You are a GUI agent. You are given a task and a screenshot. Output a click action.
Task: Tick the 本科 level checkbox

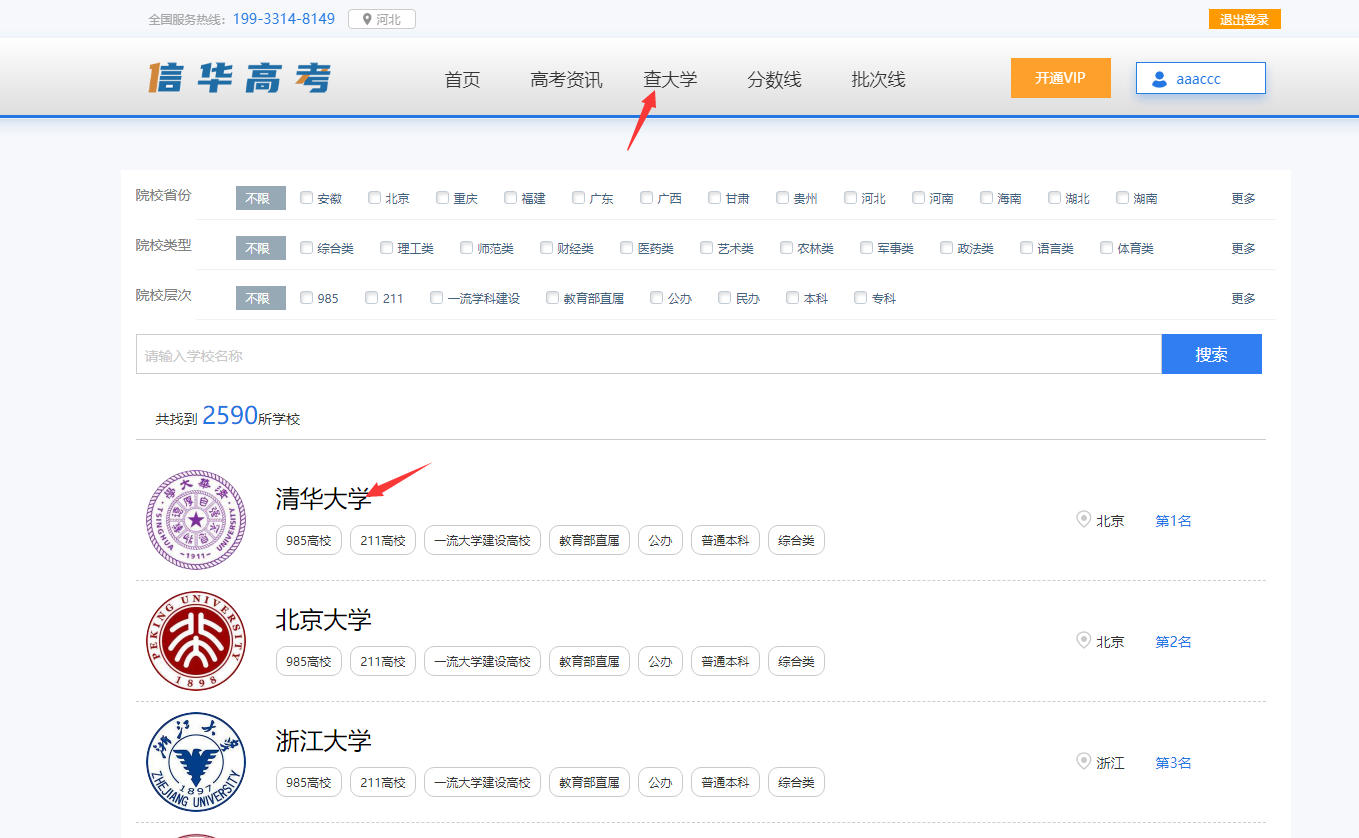click(793, 298)
